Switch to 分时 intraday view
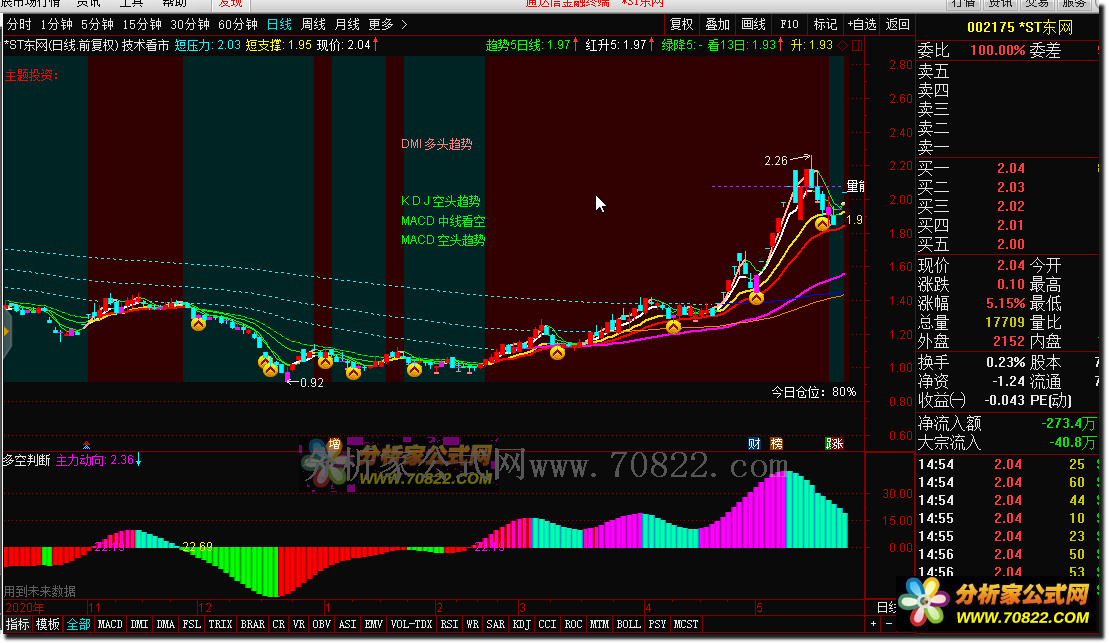 coord(19,25)
